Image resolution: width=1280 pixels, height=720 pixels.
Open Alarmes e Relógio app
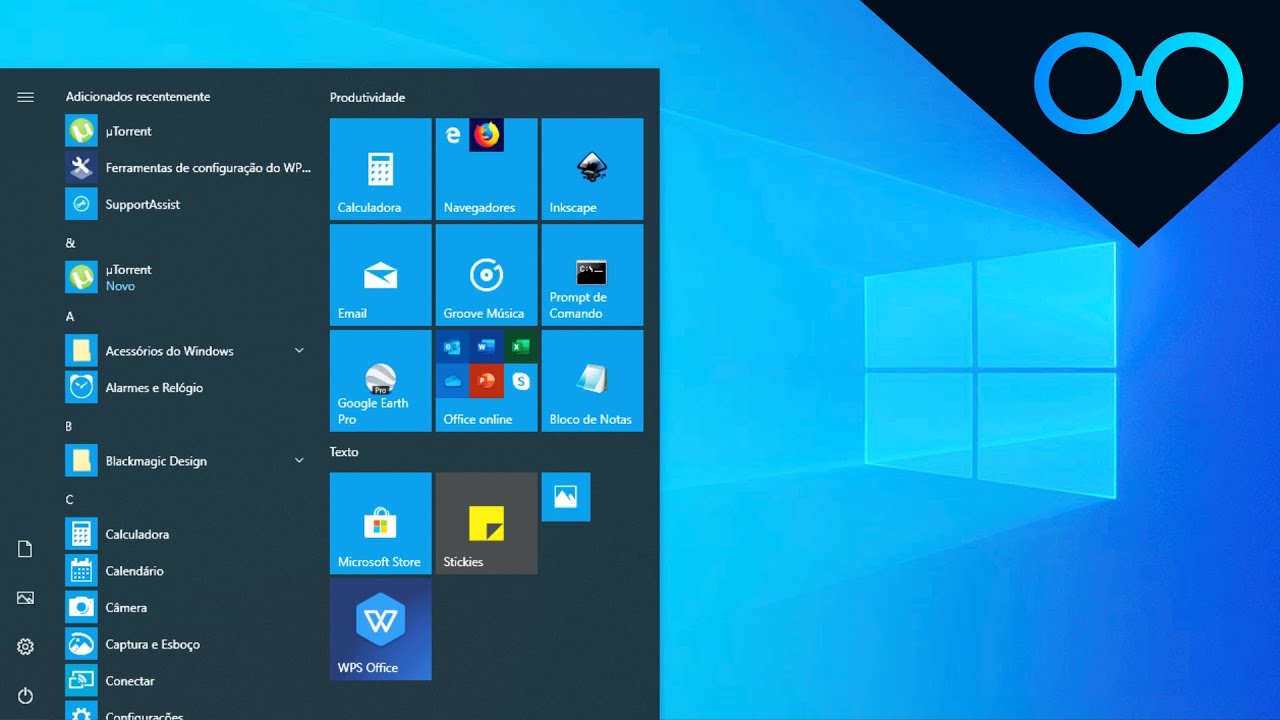point(188,387)
